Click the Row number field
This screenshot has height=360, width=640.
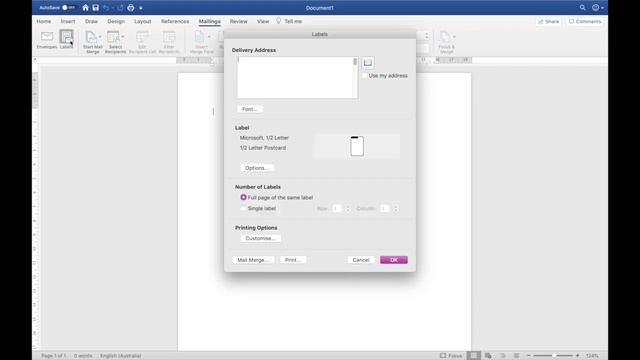tap(337, 209)
